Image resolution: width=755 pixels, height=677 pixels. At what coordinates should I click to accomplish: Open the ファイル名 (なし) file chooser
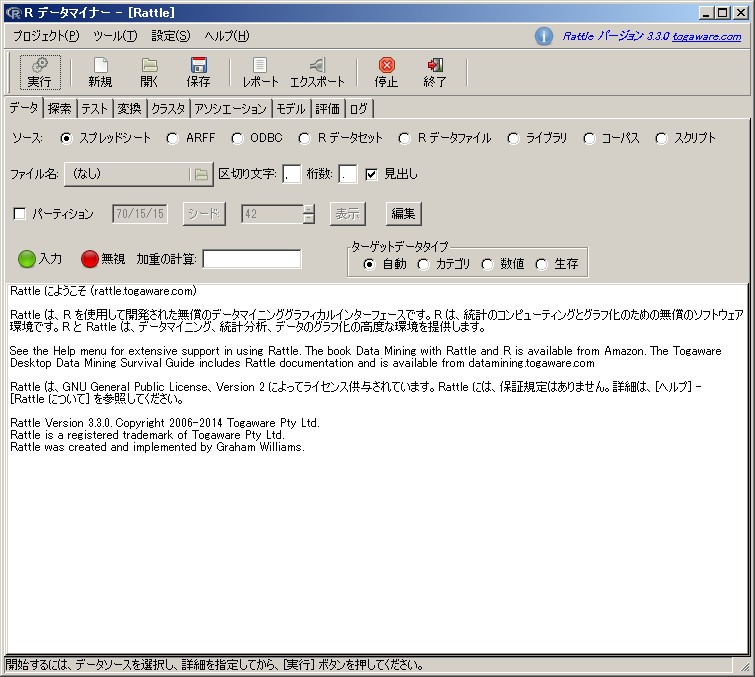[x=139, y=174]
